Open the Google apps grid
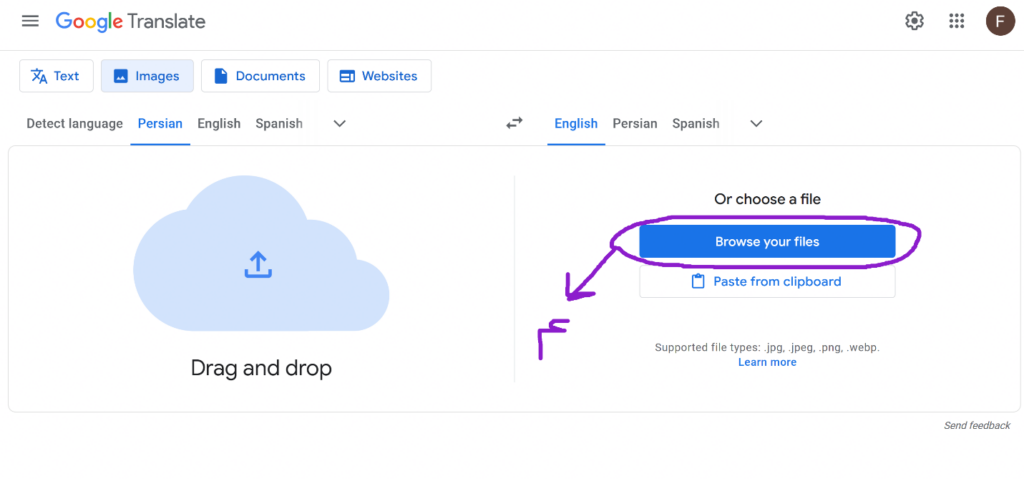The image size is (1024, 479). [956, 21]
